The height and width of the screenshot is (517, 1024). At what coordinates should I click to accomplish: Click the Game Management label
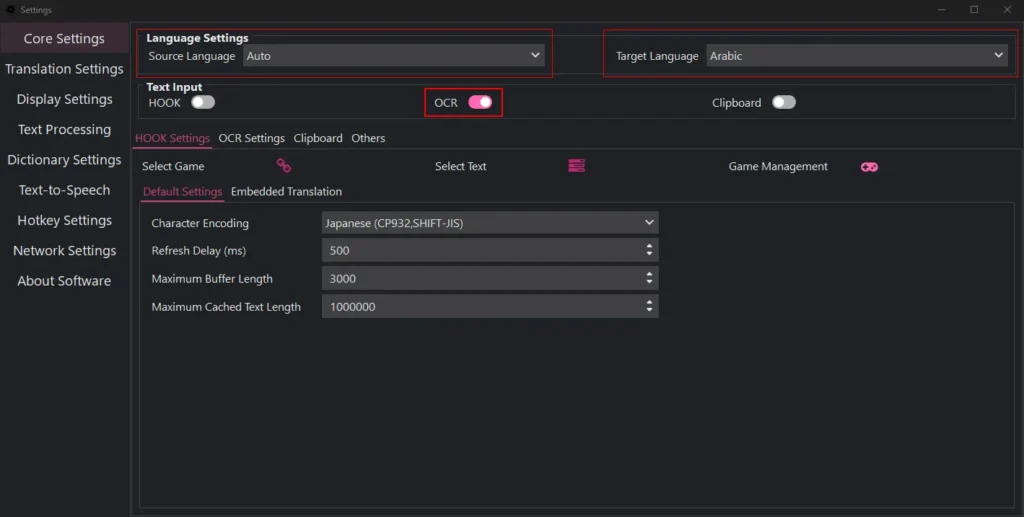coord(778,166)
